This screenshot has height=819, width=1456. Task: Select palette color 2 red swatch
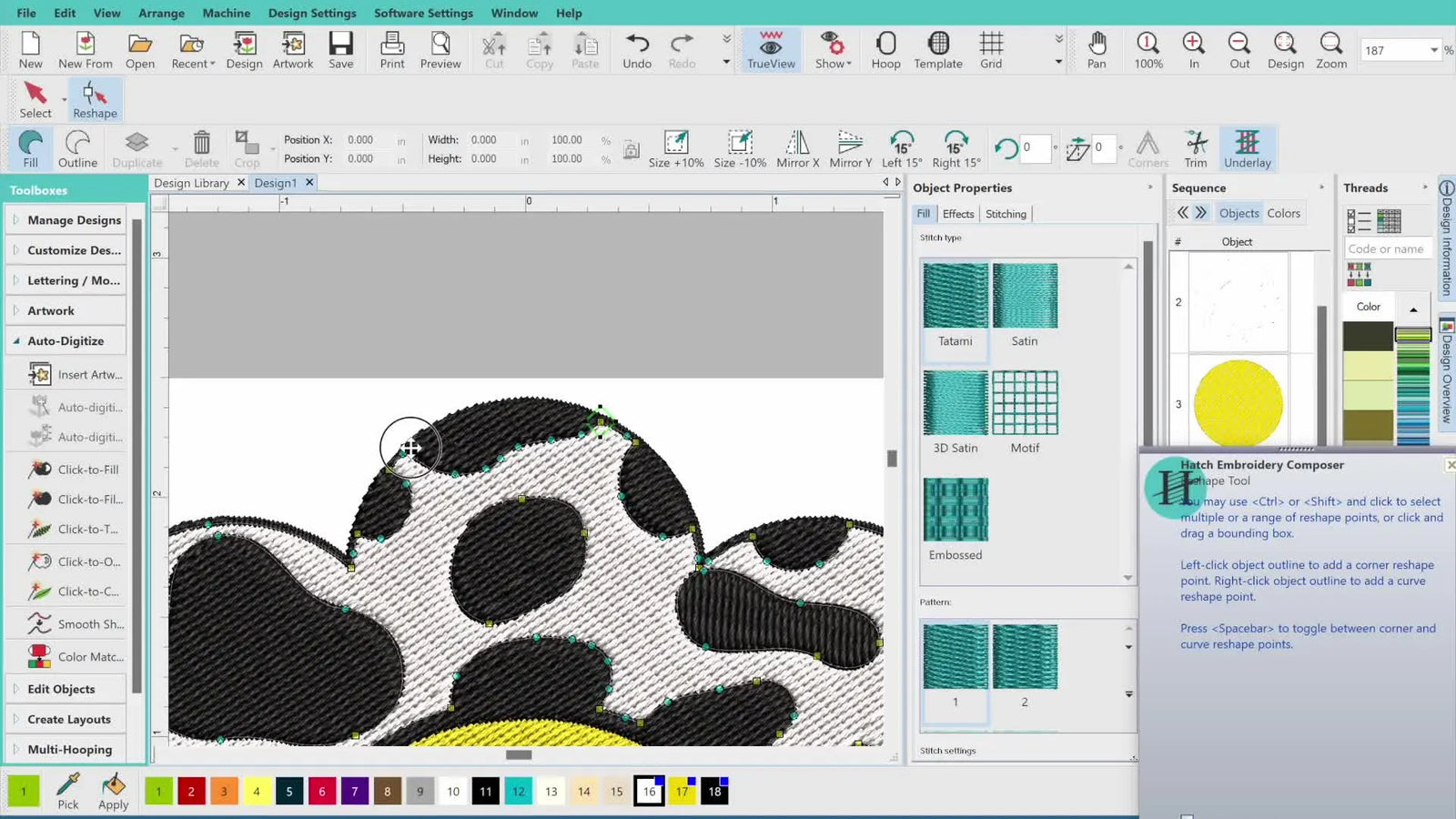[191, 792]
